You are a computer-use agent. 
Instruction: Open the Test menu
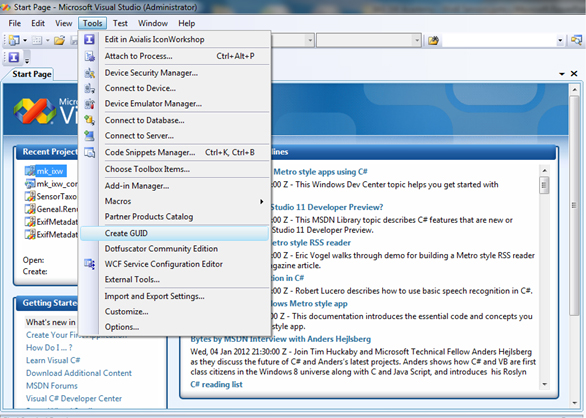[120, 23]
